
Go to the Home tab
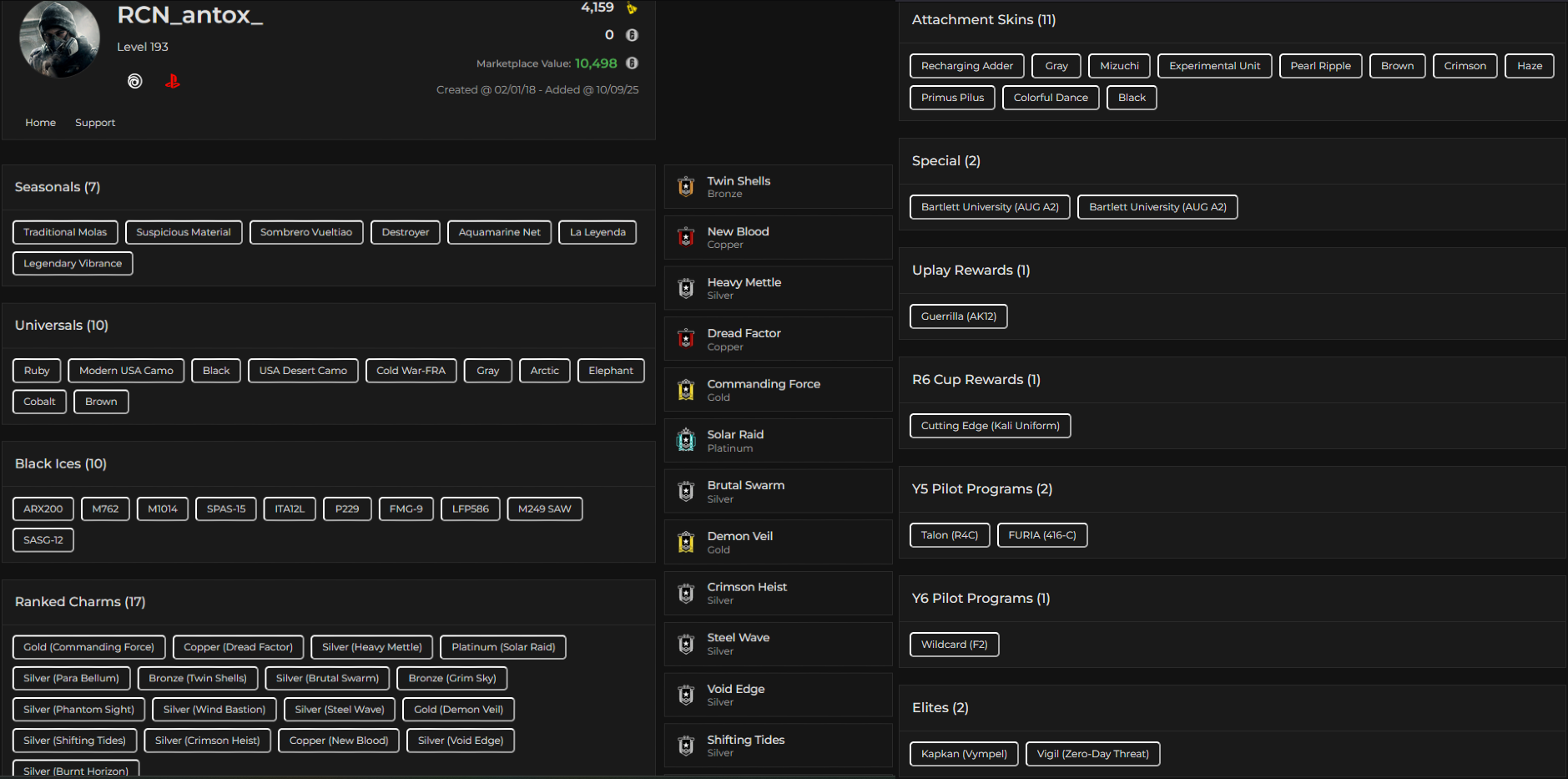click(x=40, y=123)
